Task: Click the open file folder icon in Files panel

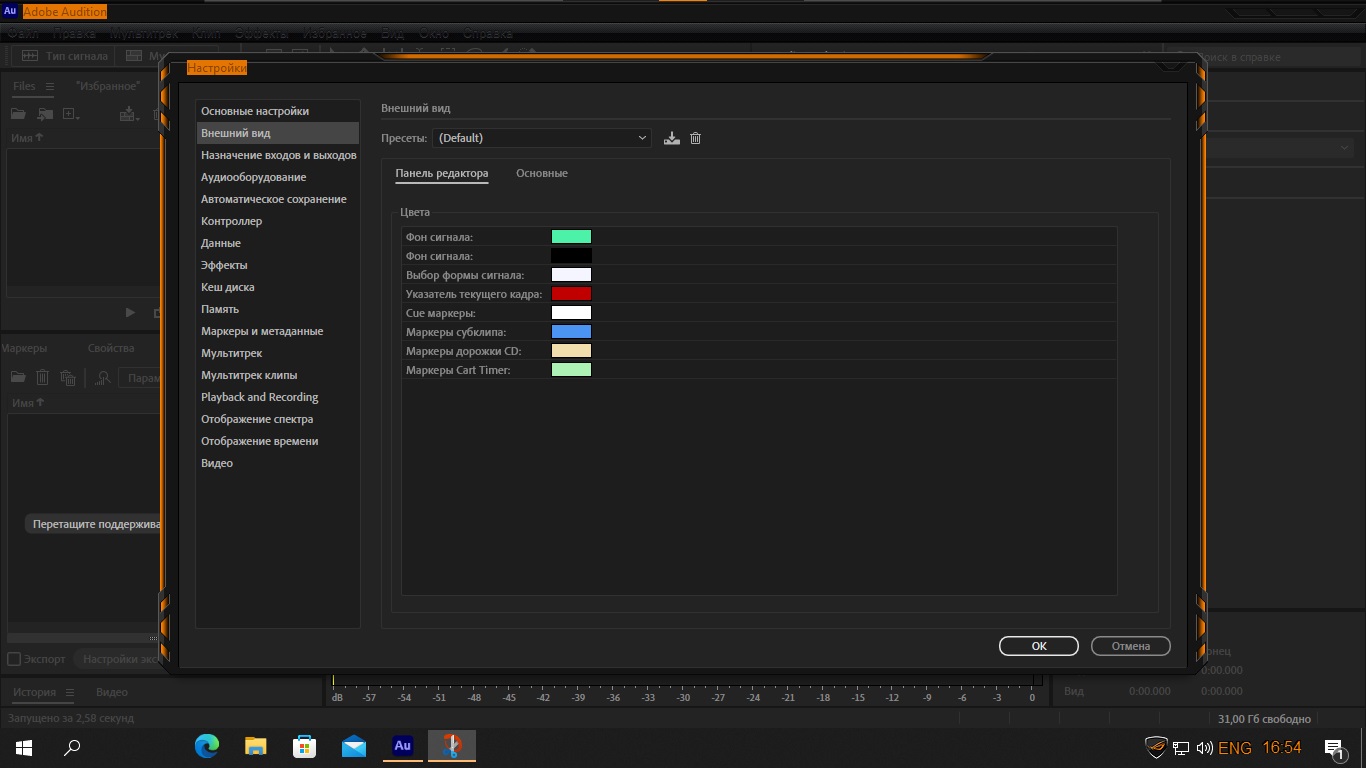Action: coord(18,114)
